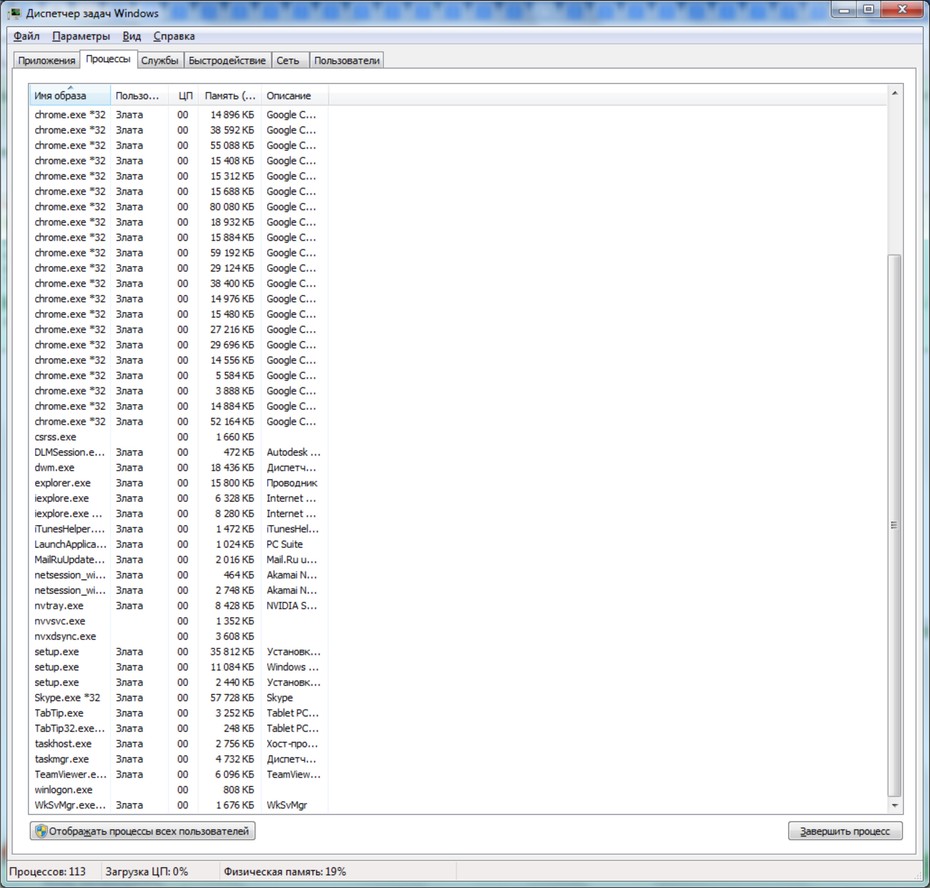Select iexplore.exe with 6 328 КБ
Viewport: 930px width, 888px height.
(178, 499)
